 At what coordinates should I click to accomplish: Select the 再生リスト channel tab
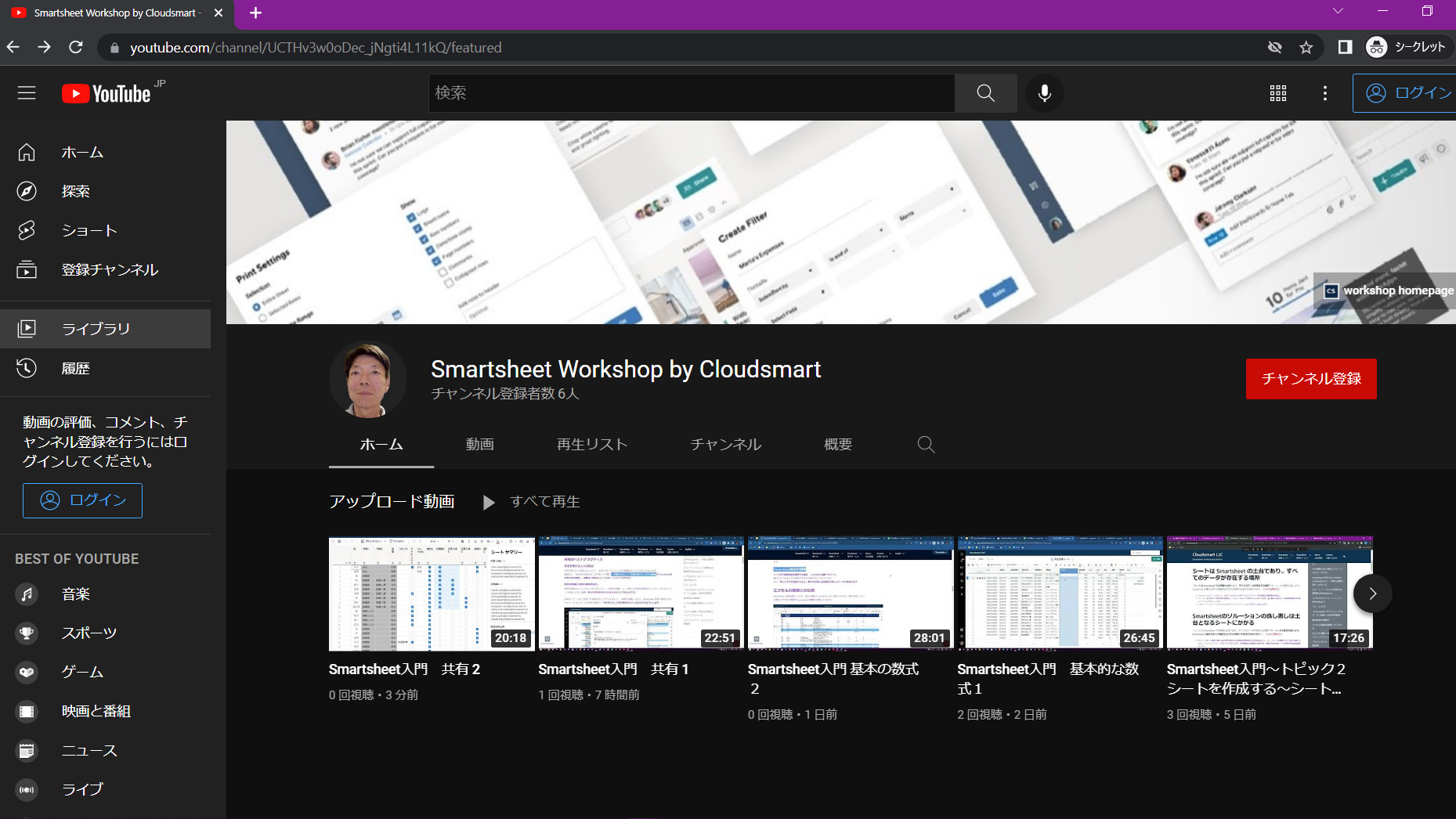[x=592, y=445]
